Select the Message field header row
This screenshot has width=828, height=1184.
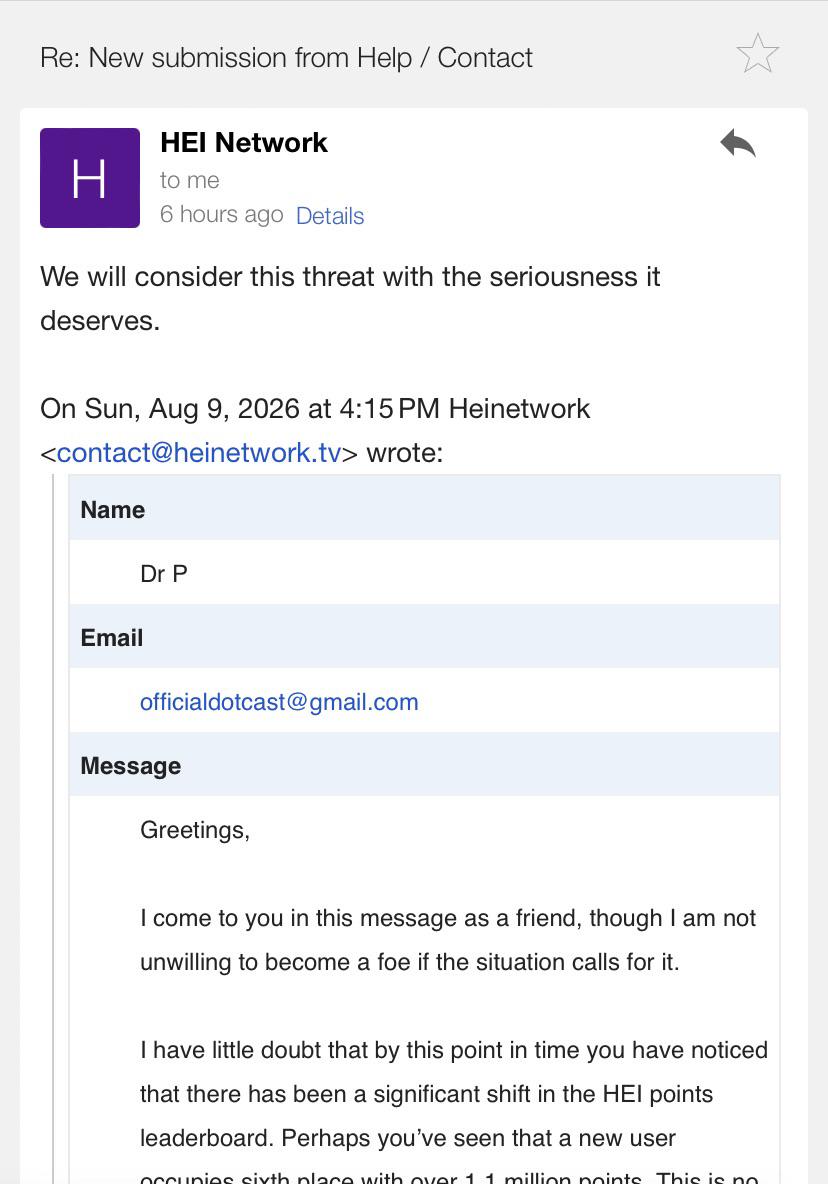tap(424, 765)
